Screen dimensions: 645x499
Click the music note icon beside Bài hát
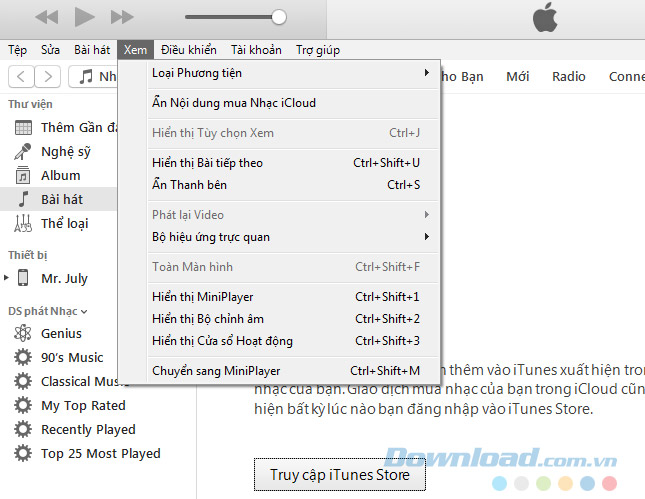tap(23, 199)
